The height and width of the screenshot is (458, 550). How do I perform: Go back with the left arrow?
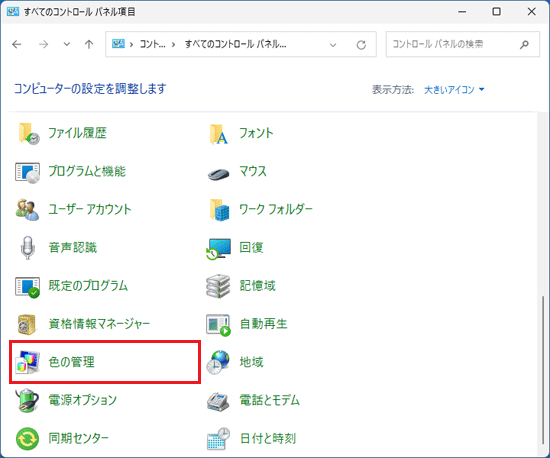point(17,44)
